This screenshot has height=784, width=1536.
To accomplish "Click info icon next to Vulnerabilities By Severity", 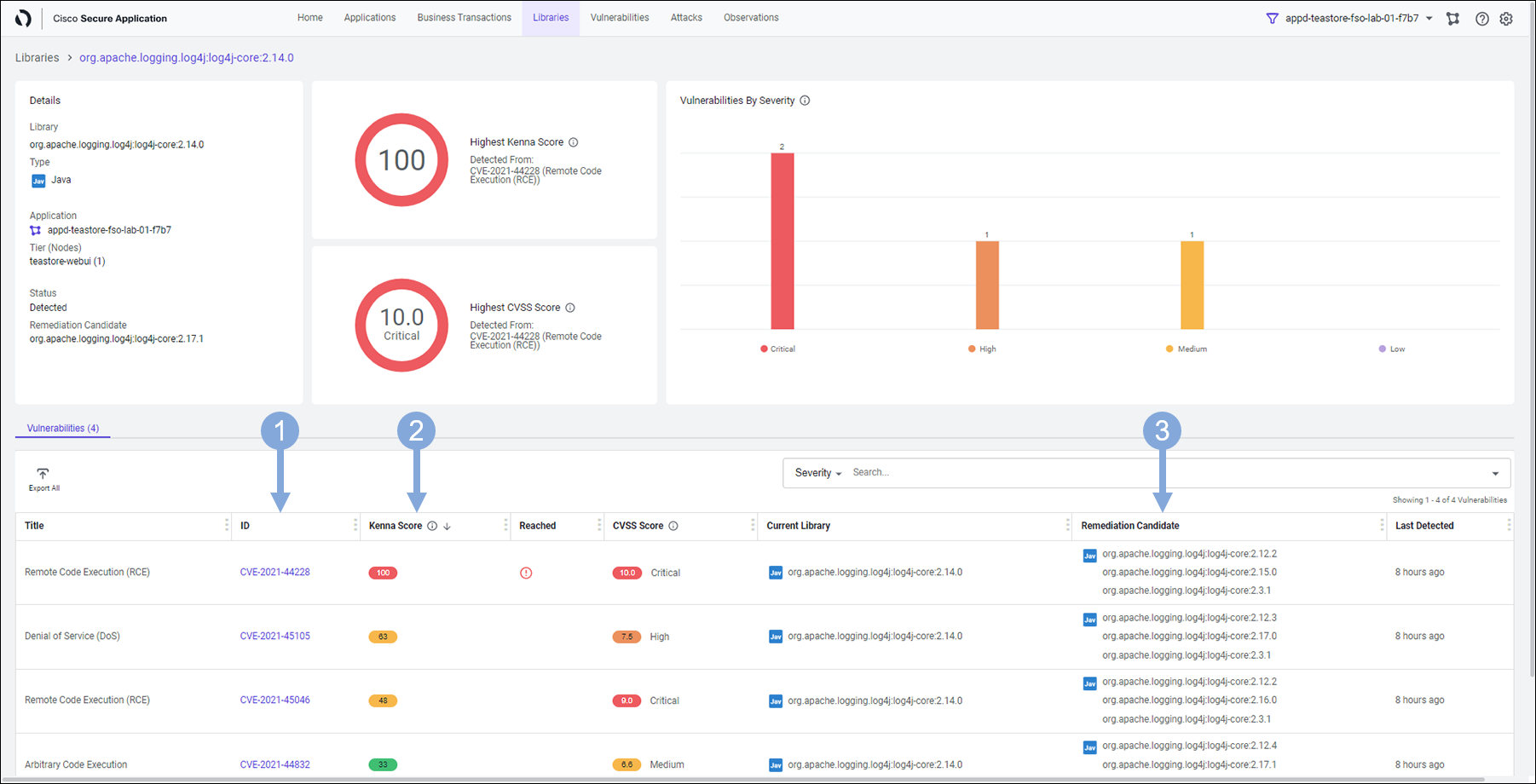I will coord(805,101).
